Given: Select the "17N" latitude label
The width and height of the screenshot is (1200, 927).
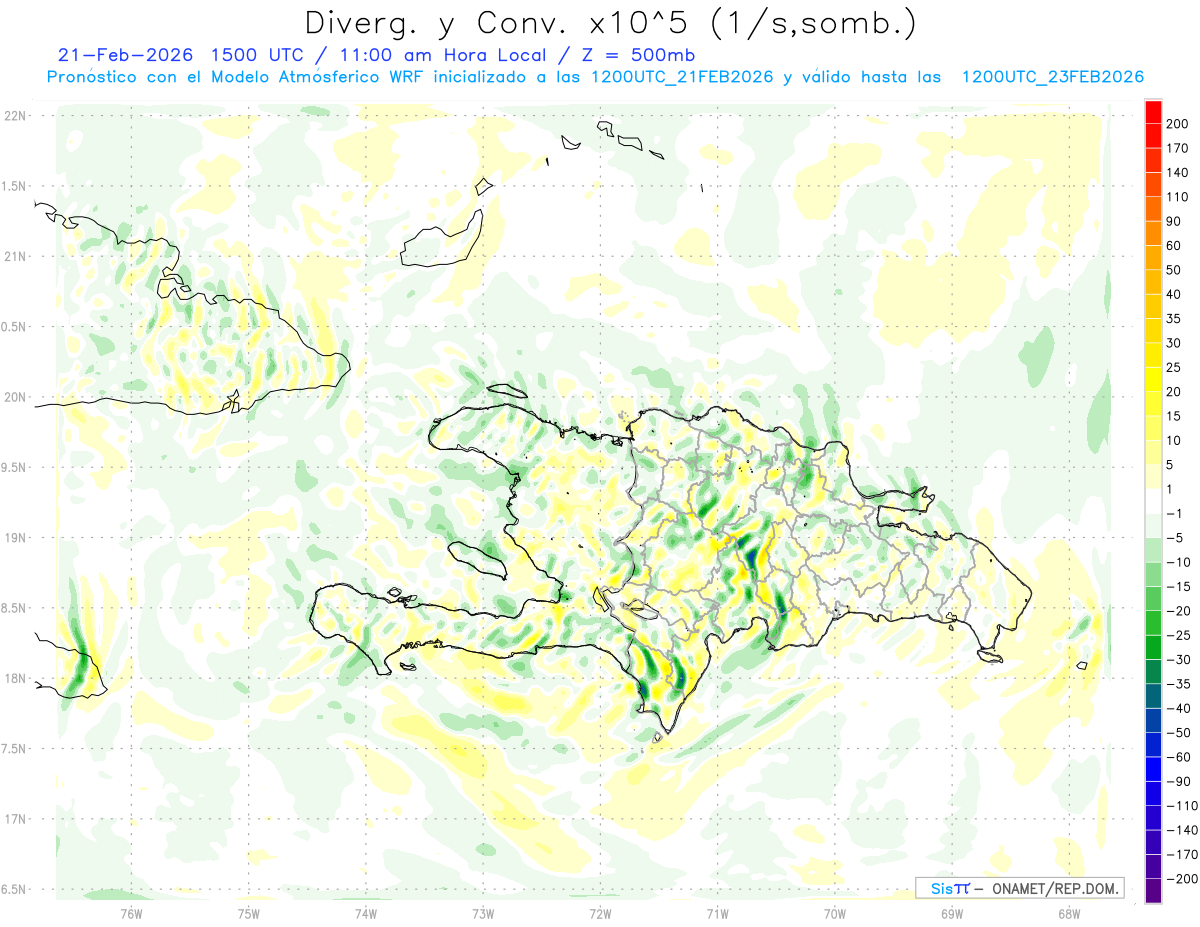Looking at the screenshot, I should click(x=15, y=819).
